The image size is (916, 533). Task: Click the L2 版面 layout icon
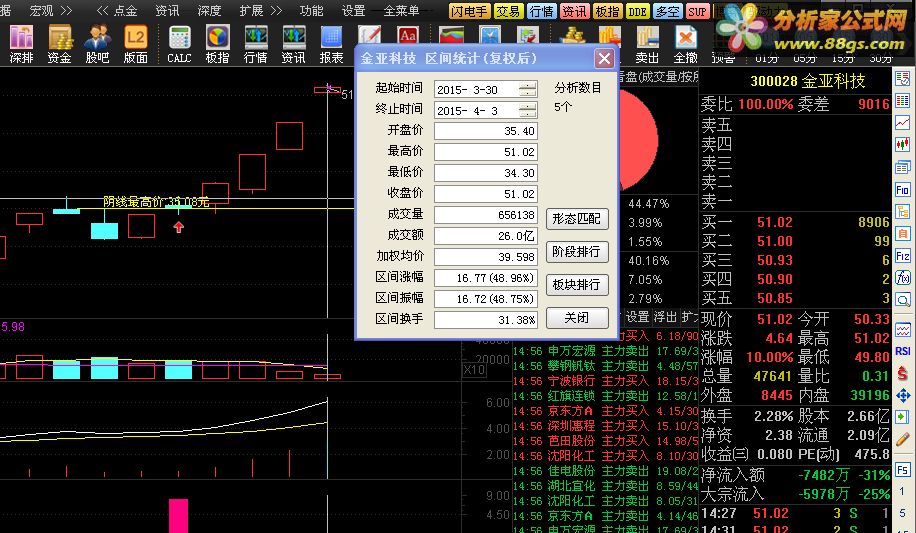pyautogui.click(x=136, y=44)
